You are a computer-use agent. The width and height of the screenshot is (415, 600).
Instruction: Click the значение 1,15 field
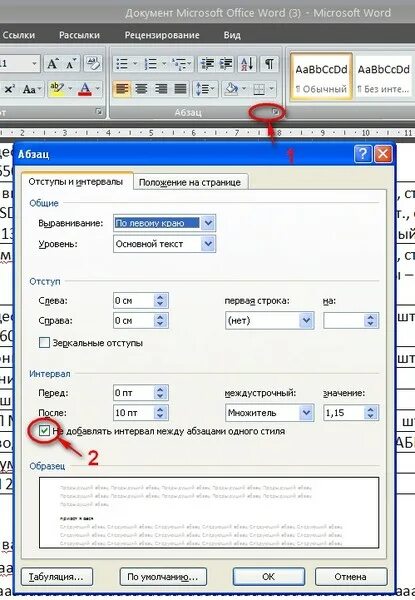pos(343,413)
